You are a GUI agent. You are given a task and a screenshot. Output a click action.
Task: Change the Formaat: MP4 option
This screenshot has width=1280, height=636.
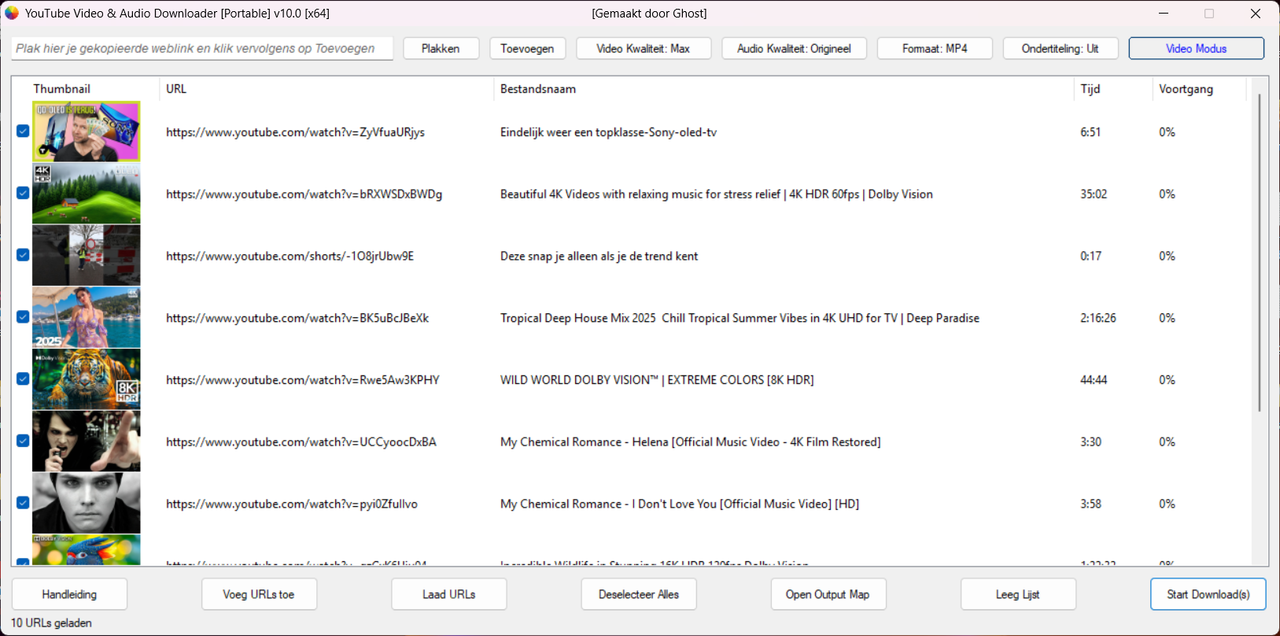tap(935, 48)
